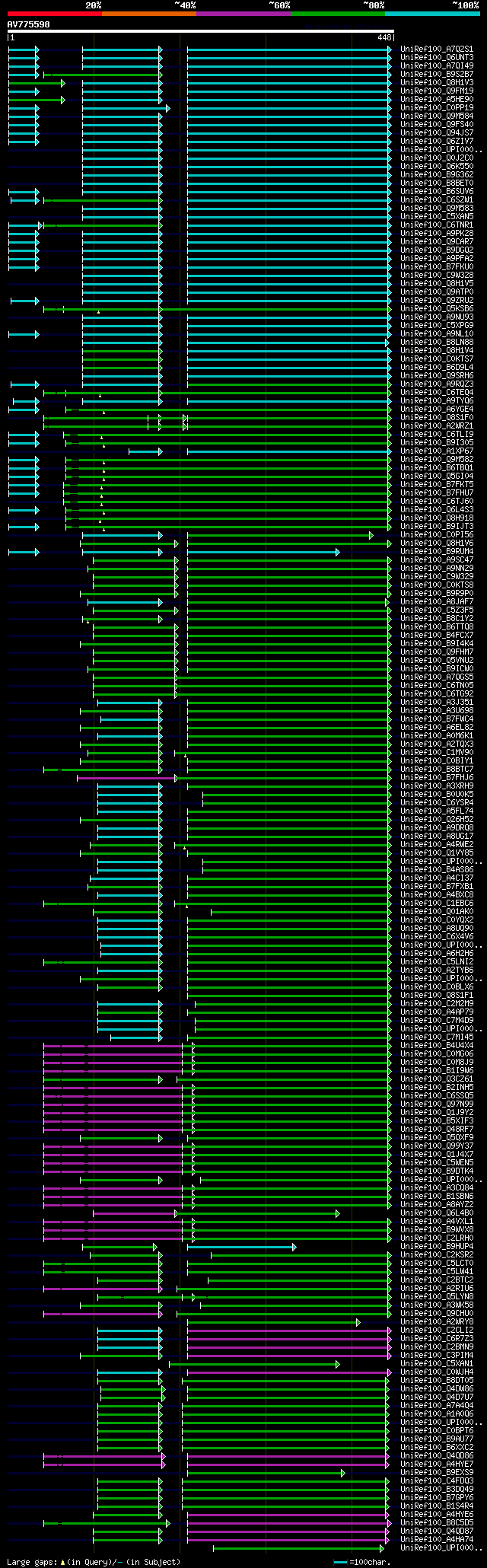Select the UniRef100_C0PP19 label
Image resolution: width=487 pixels, height=1568 pixels.
coord(437,107)
